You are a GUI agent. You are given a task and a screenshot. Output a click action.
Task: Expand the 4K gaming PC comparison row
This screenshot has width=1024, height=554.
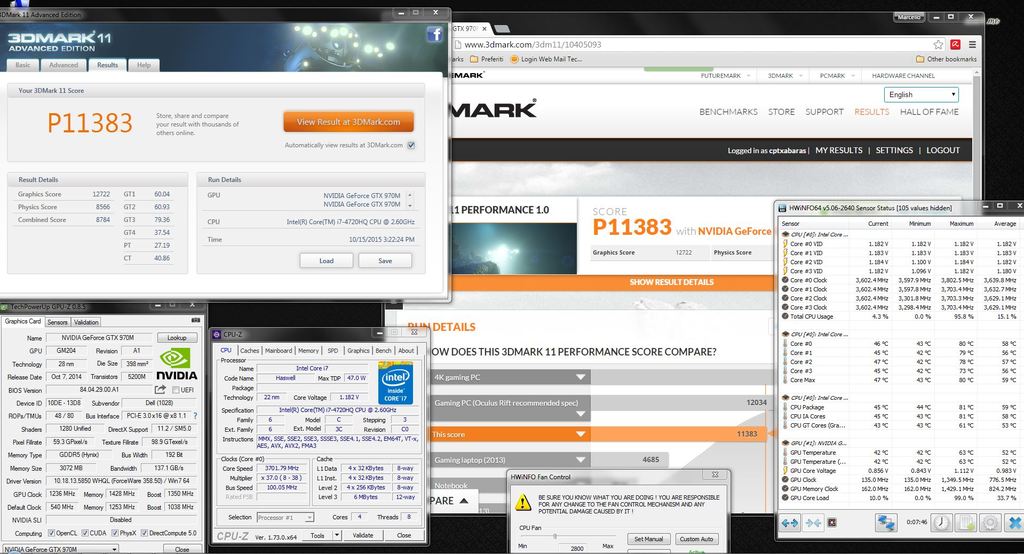click(581, 377)
